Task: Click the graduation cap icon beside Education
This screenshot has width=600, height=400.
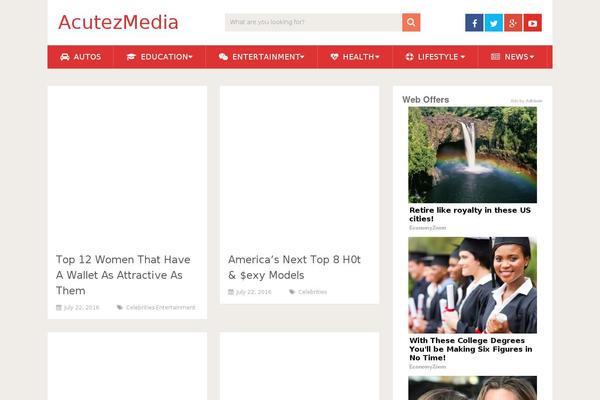Action: [131, 57]
